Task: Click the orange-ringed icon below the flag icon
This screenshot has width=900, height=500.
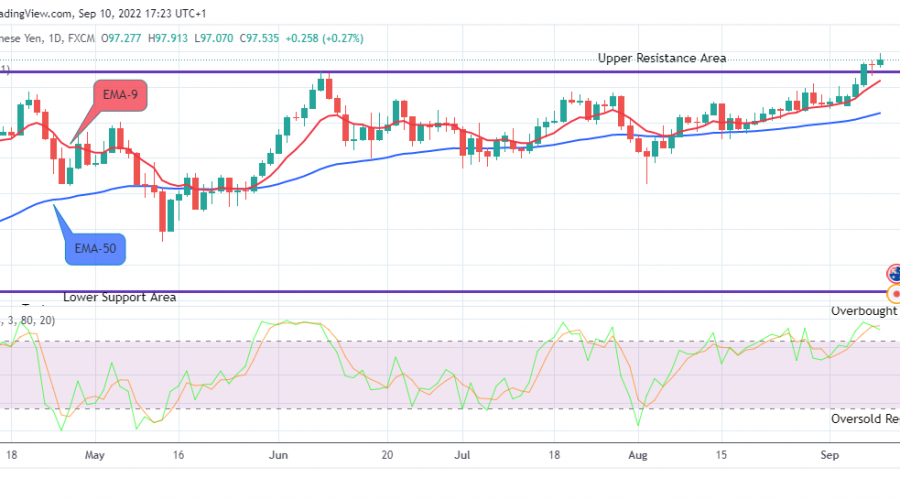Action: point(893,293)
